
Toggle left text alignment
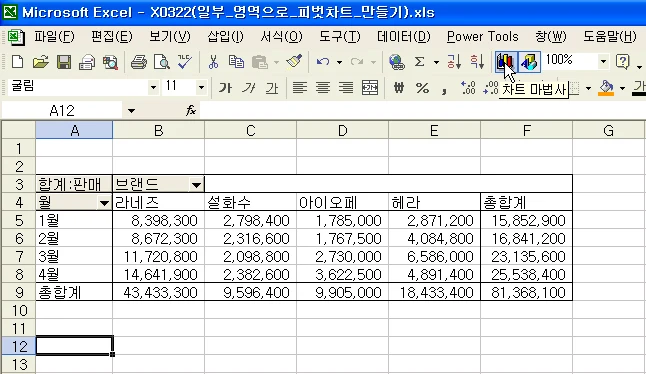(x=300, y=88)
